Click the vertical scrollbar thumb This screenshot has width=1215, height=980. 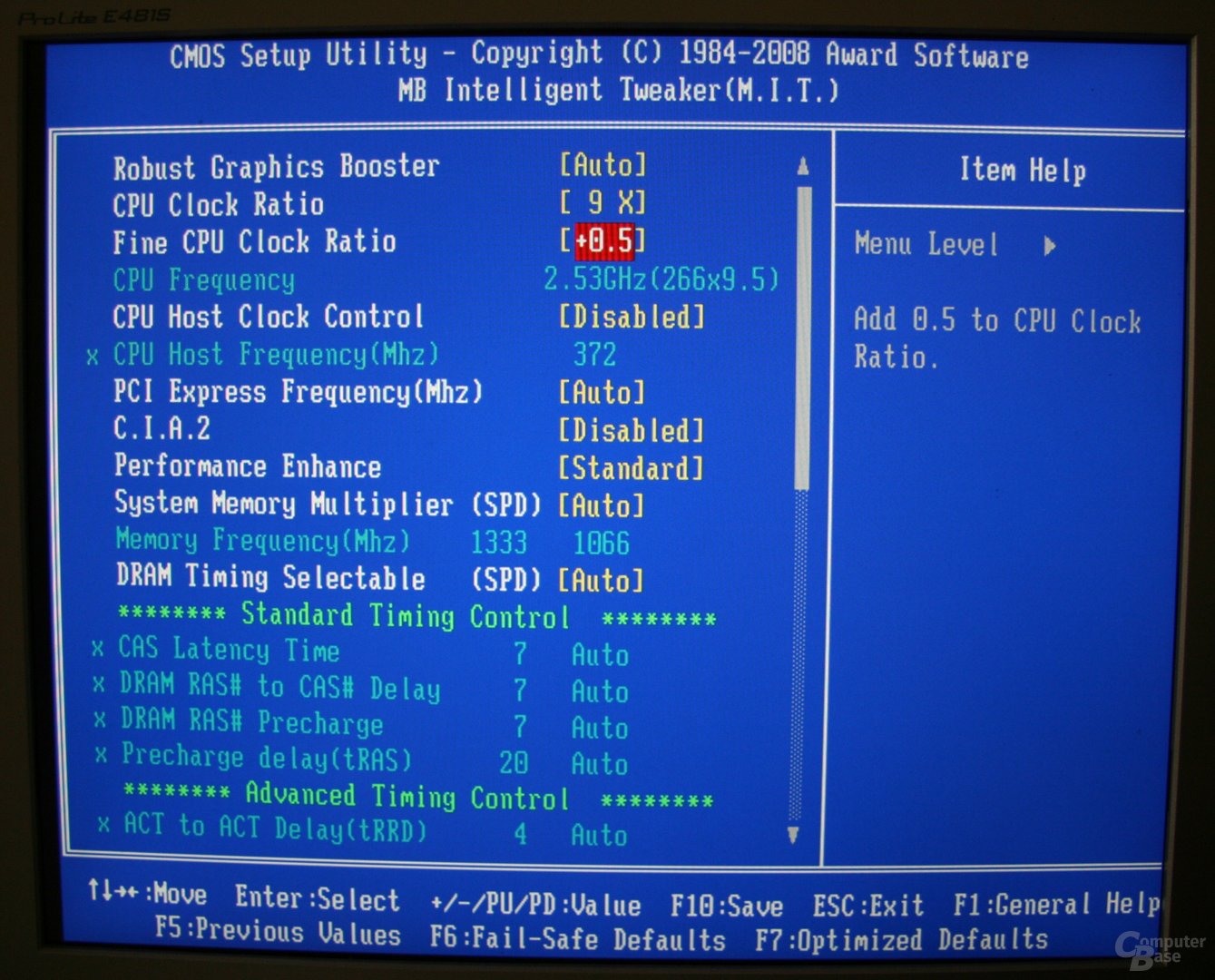coord(803,338)
